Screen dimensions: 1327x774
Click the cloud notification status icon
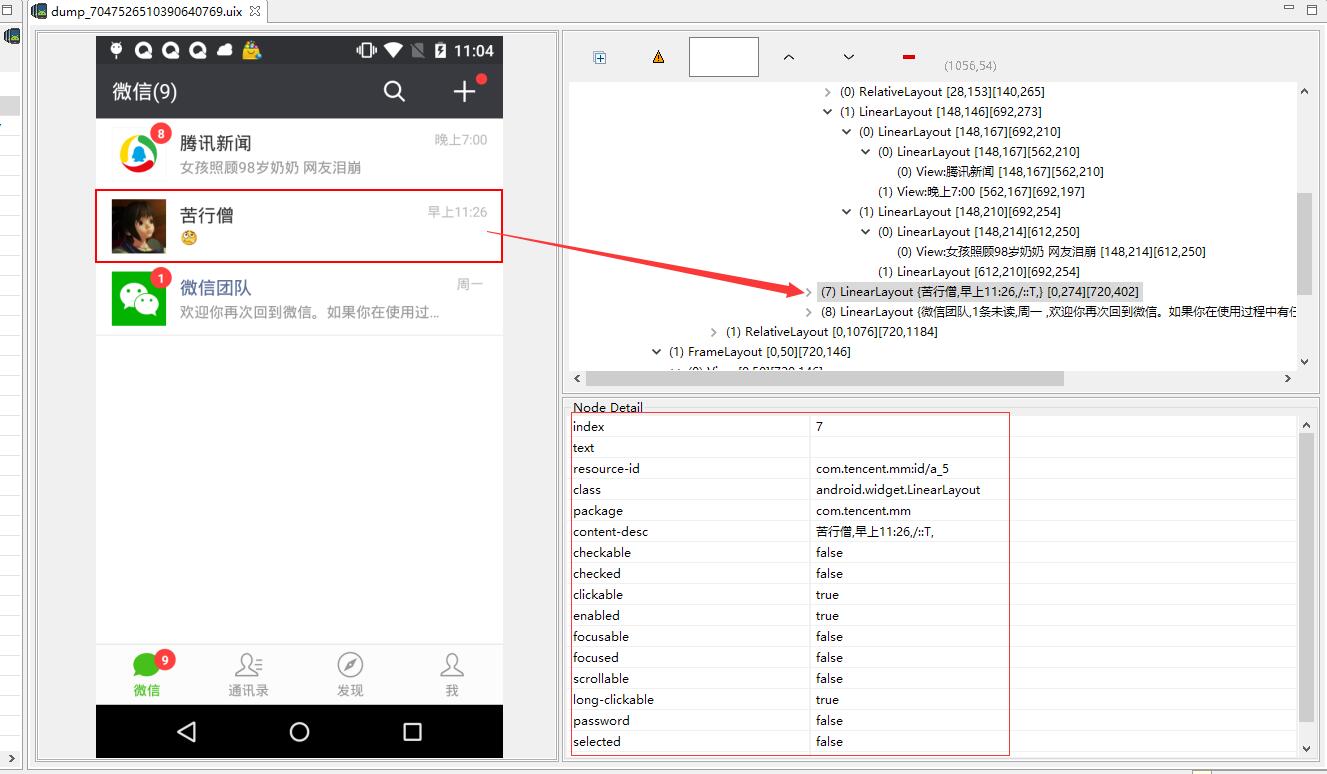tap(225, 50)
